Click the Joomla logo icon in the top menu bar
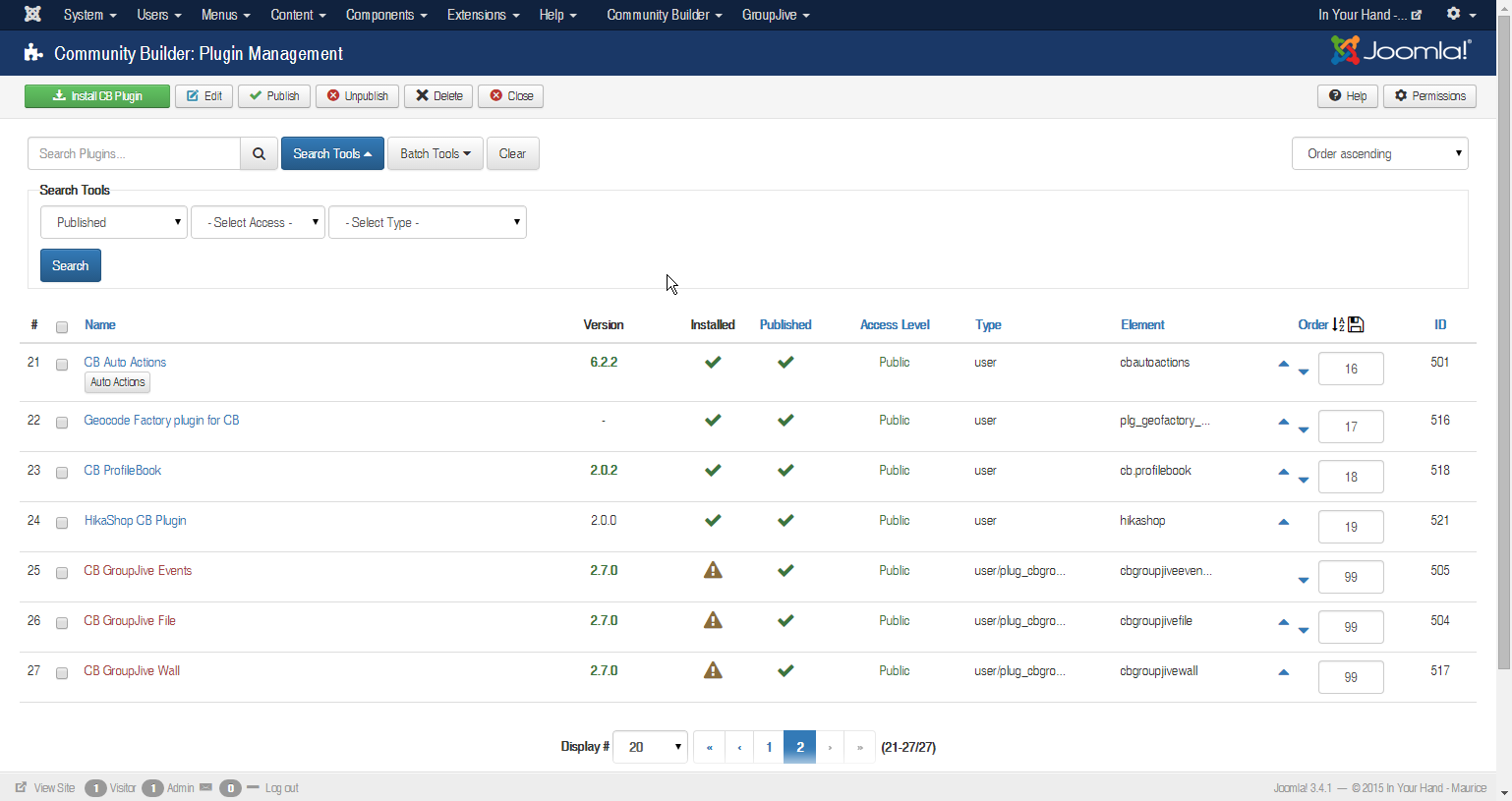1512x801 pixels. point(32,15)
